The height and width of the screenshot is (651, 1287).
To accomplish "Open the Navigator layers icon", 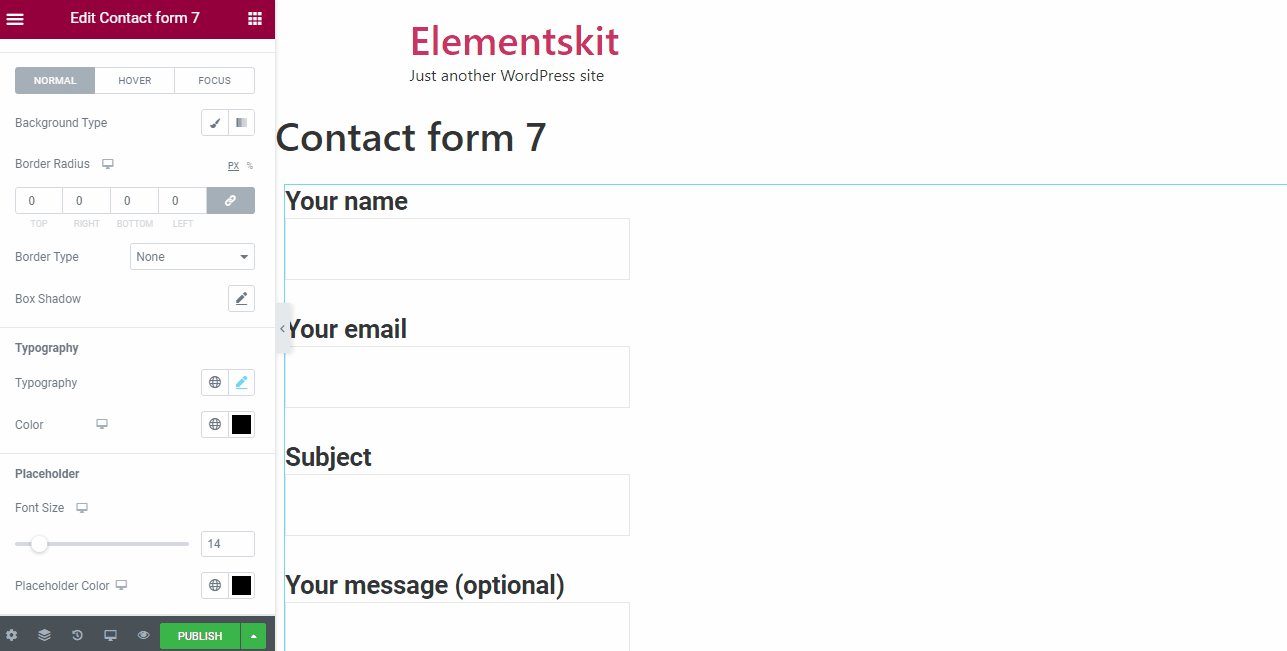I will [44, 635].
